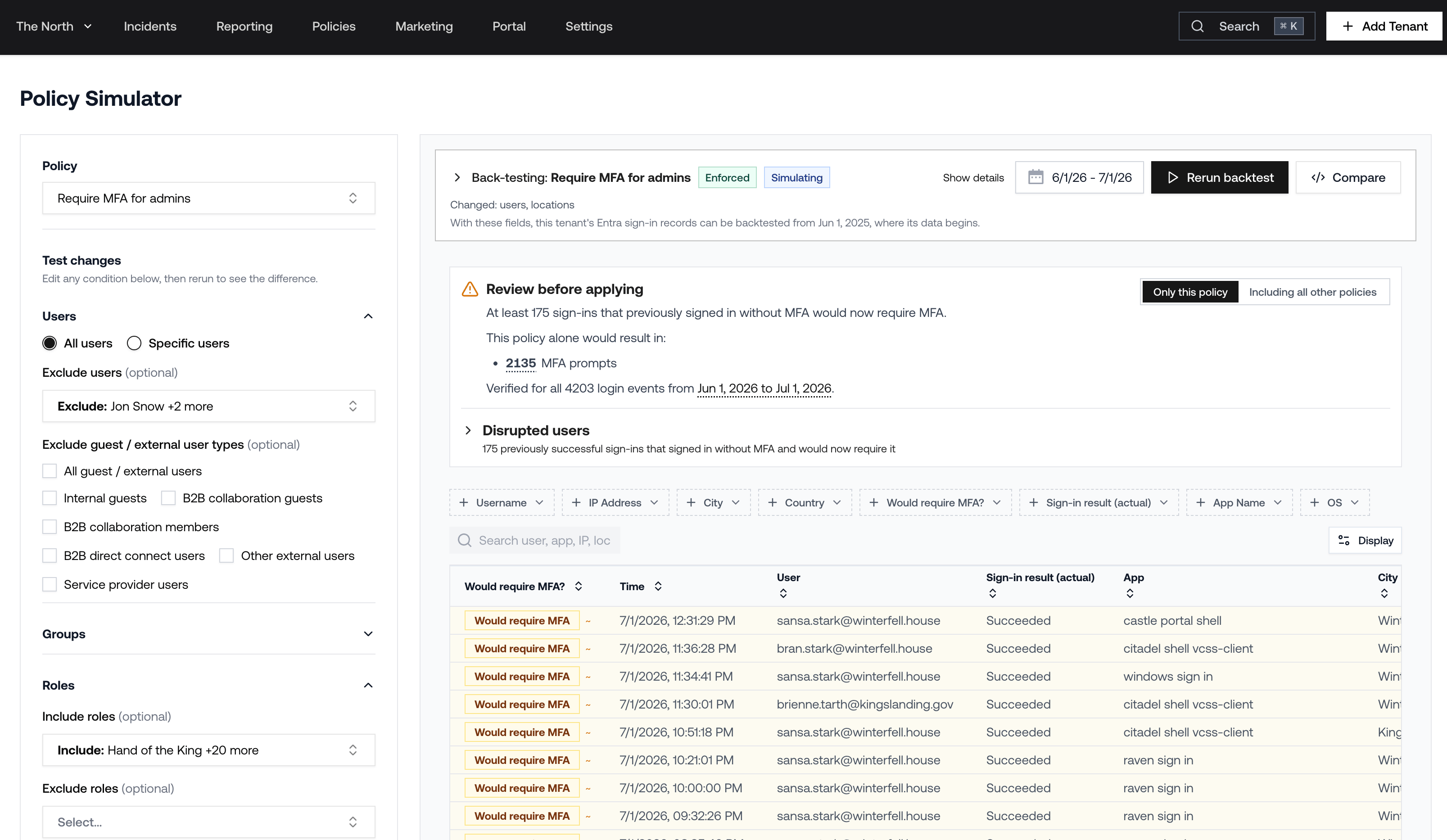Open the Display options button
Image resolution: width=1447 pixels, height=840 pixels.
[1365, 540]
